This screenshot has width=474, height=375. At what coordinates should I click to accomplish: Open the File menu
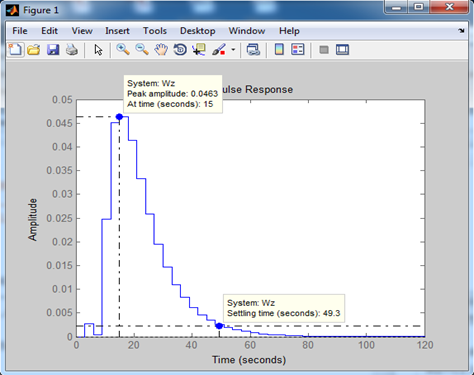[20, 31]
